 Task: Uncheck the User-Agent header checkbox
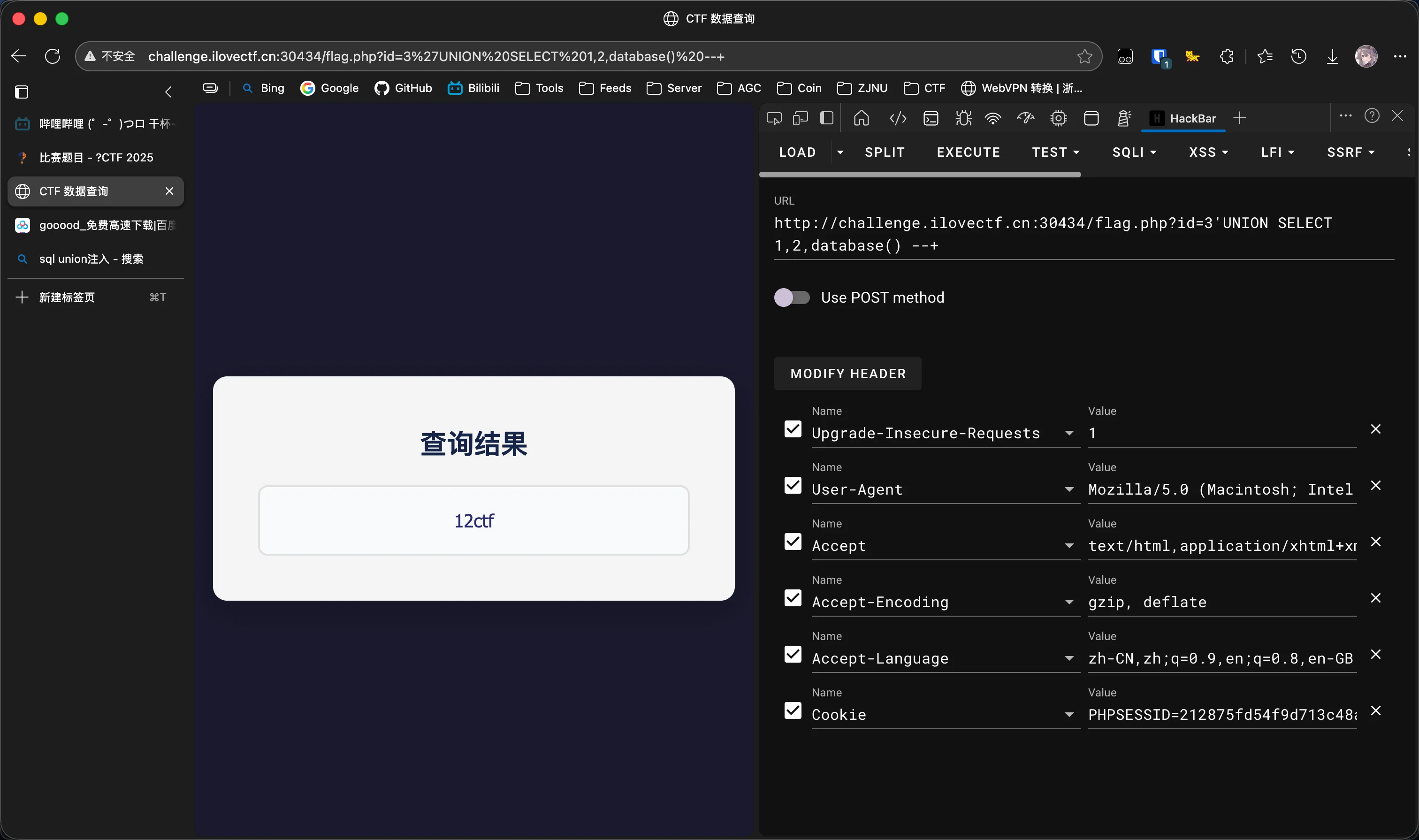click(793, 486)
